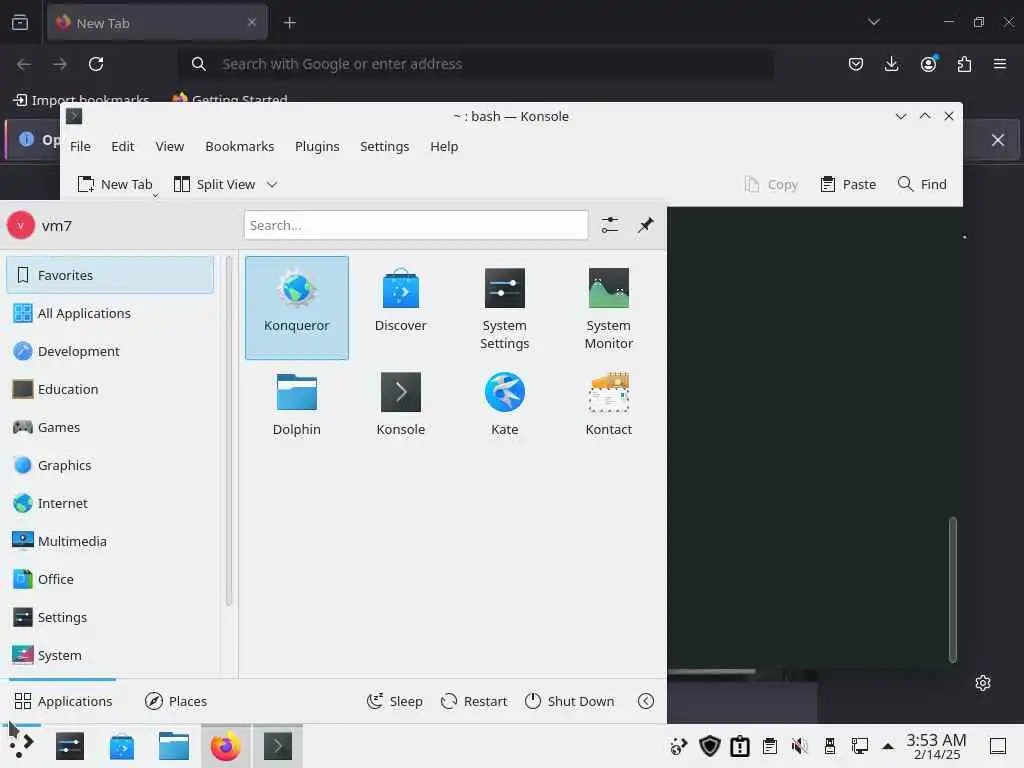This screenshot has height=768, width=1024.
Task: Open Internet category
Action: click(110, 504)
